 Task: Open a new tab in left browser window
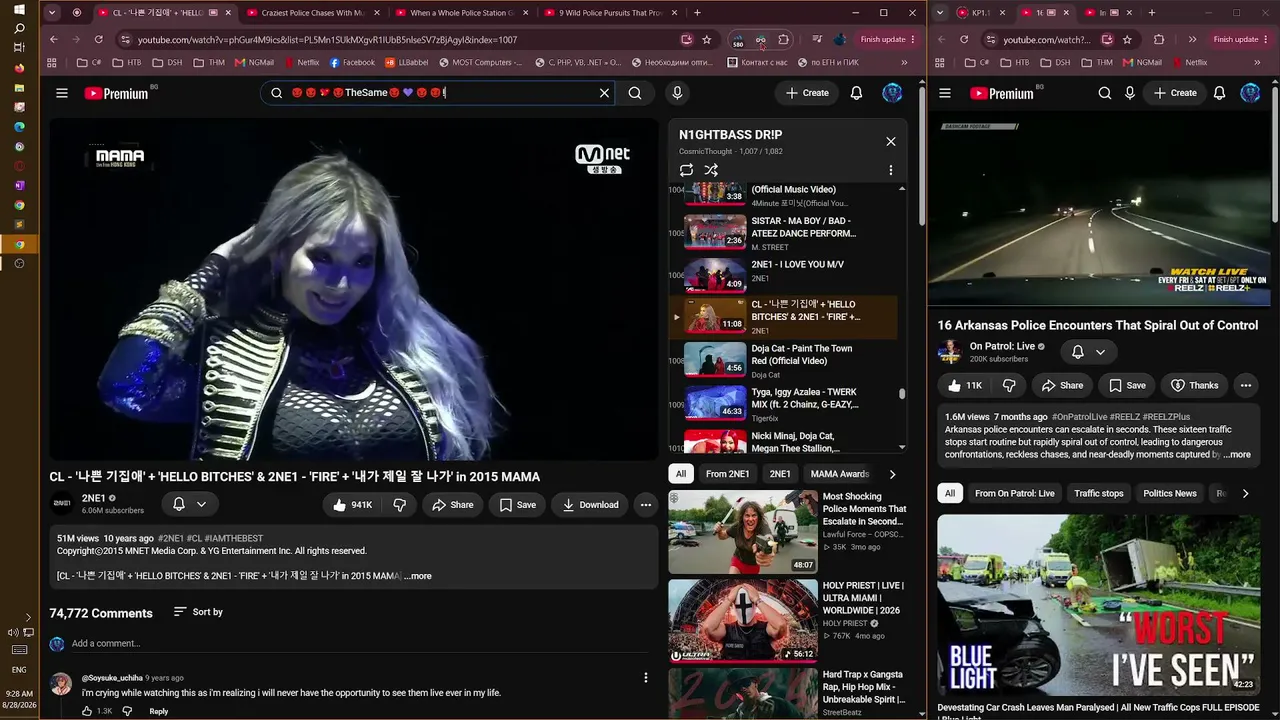697,13
